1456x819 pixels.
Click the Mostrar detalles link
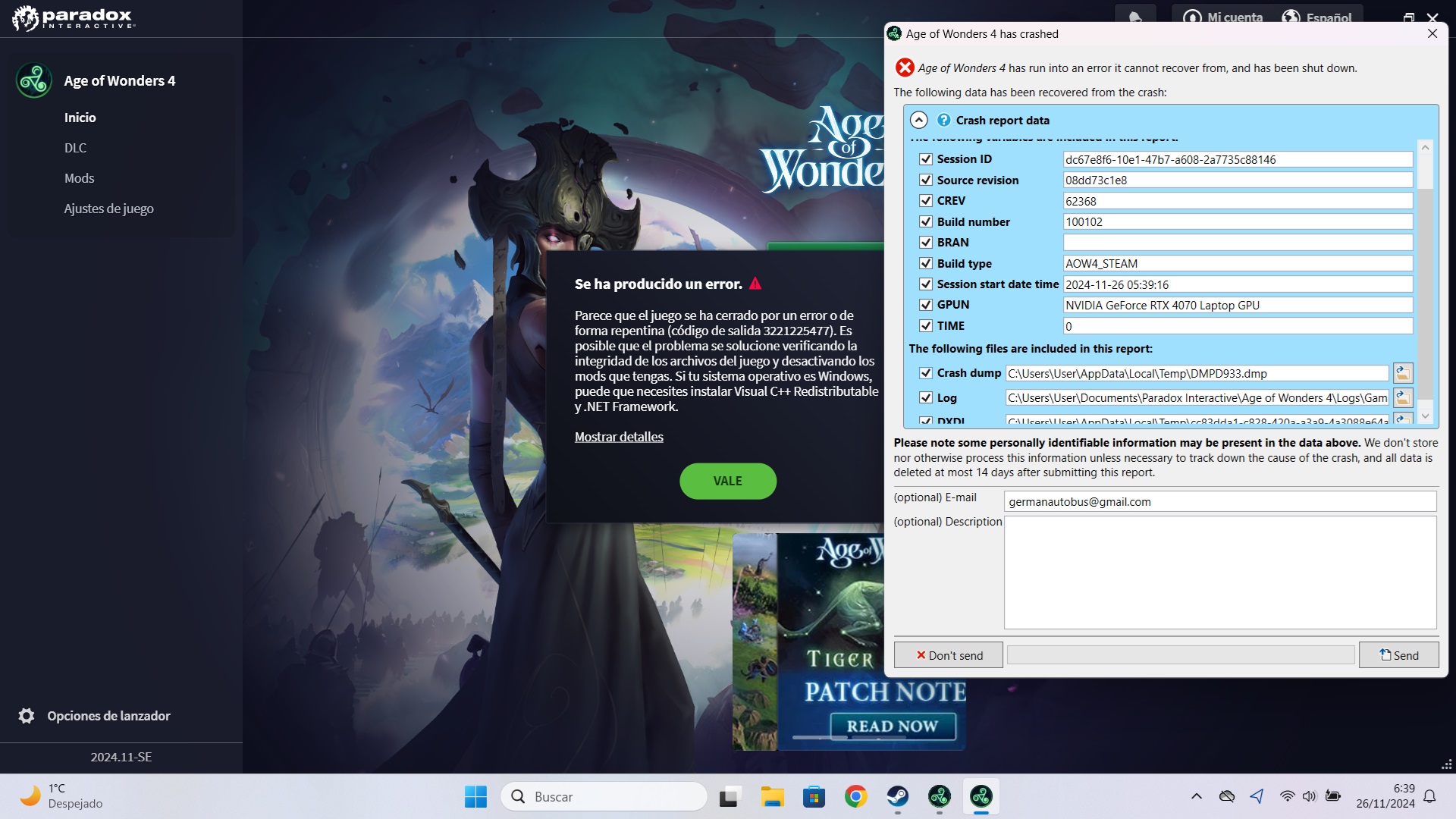point(618,436)
